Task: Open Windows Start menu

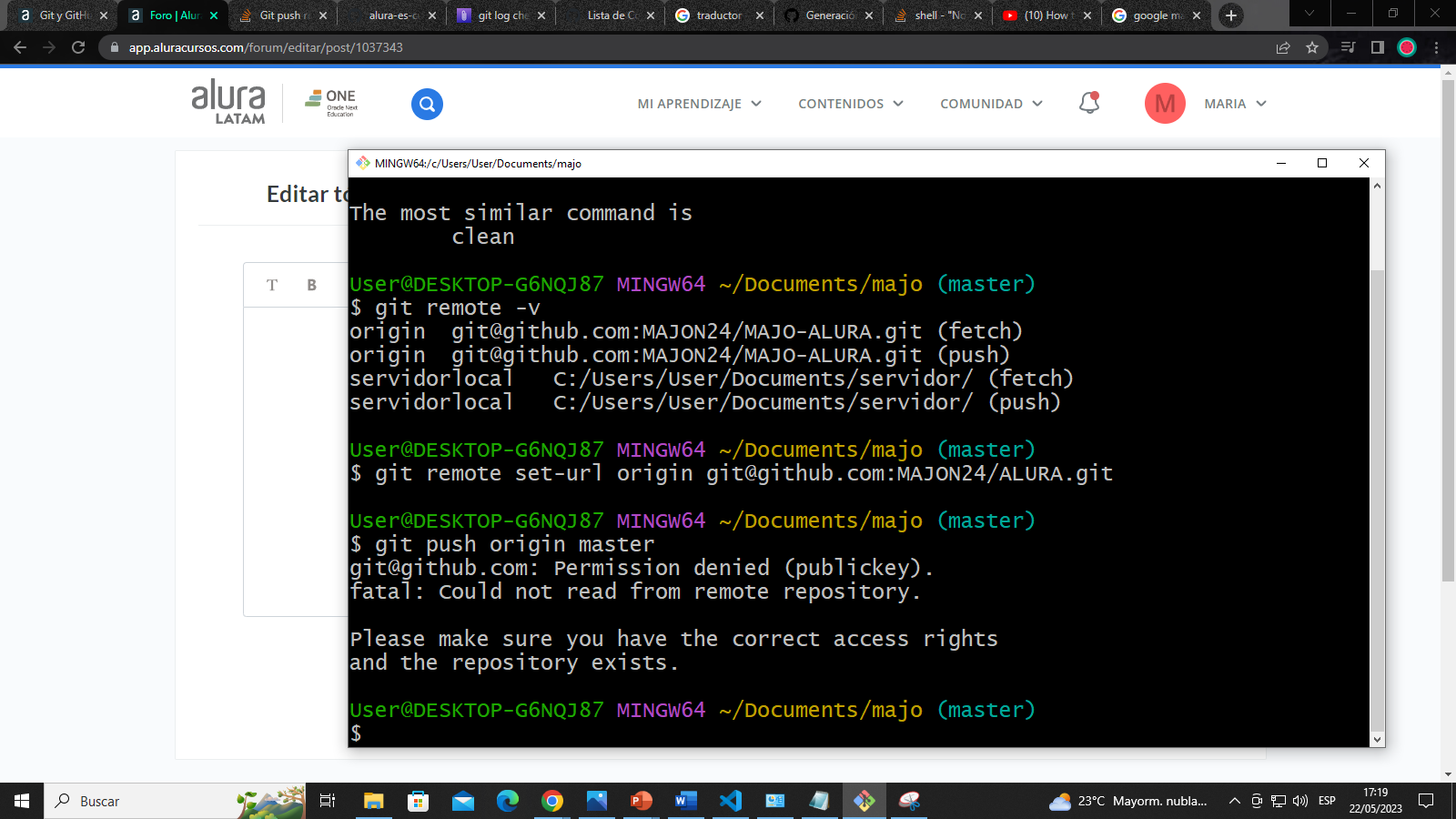Action: click(22, 801)
